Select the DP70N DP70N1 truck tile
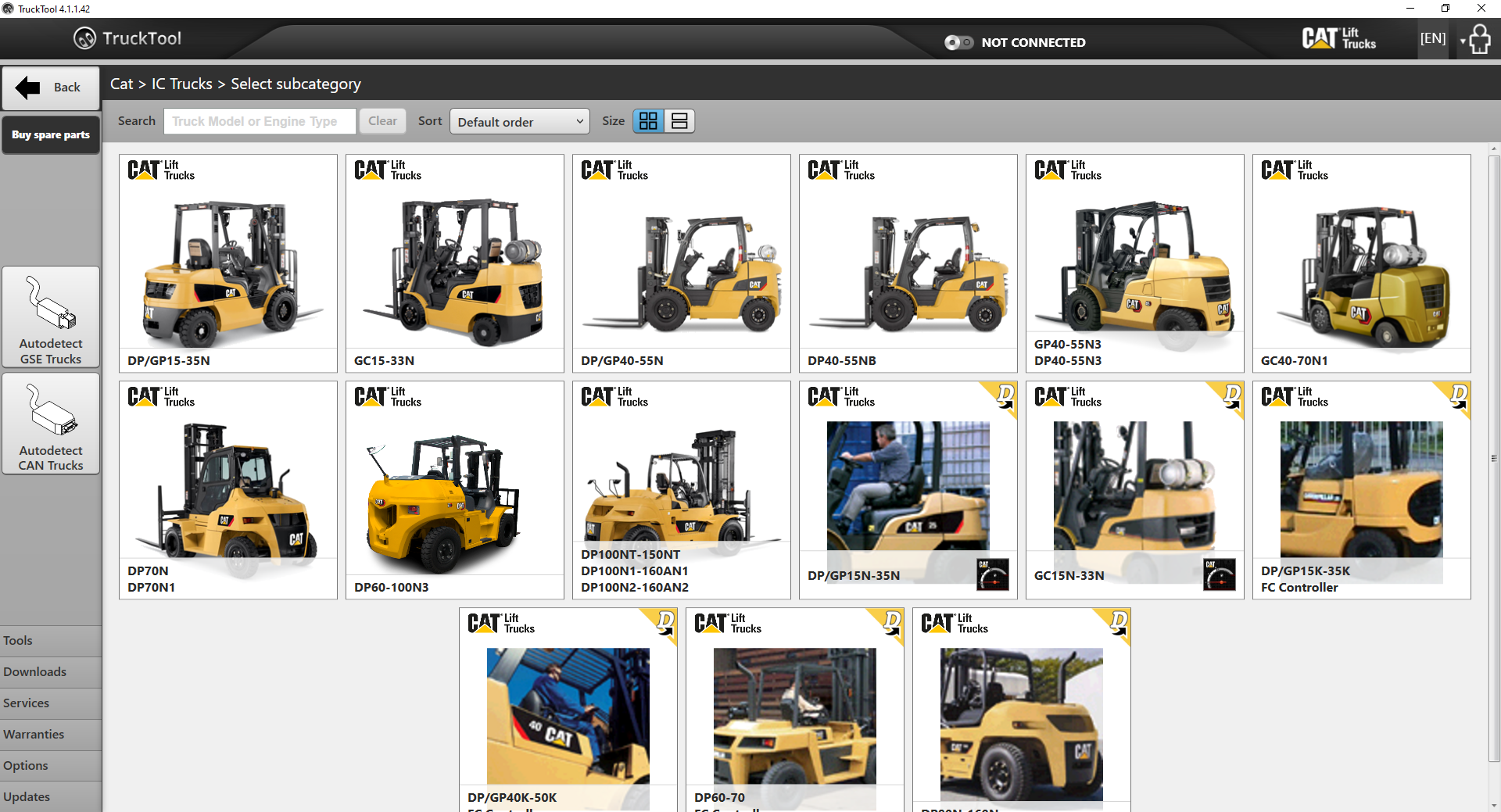This screenshot has height=812, width=1501. coord(228,490)
